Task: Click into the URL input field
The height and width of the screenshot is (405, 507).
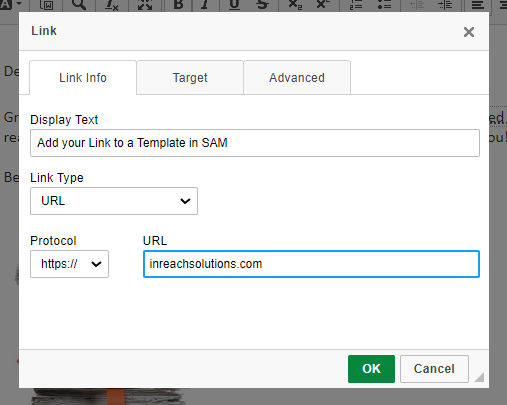Action: click(311, 264)
